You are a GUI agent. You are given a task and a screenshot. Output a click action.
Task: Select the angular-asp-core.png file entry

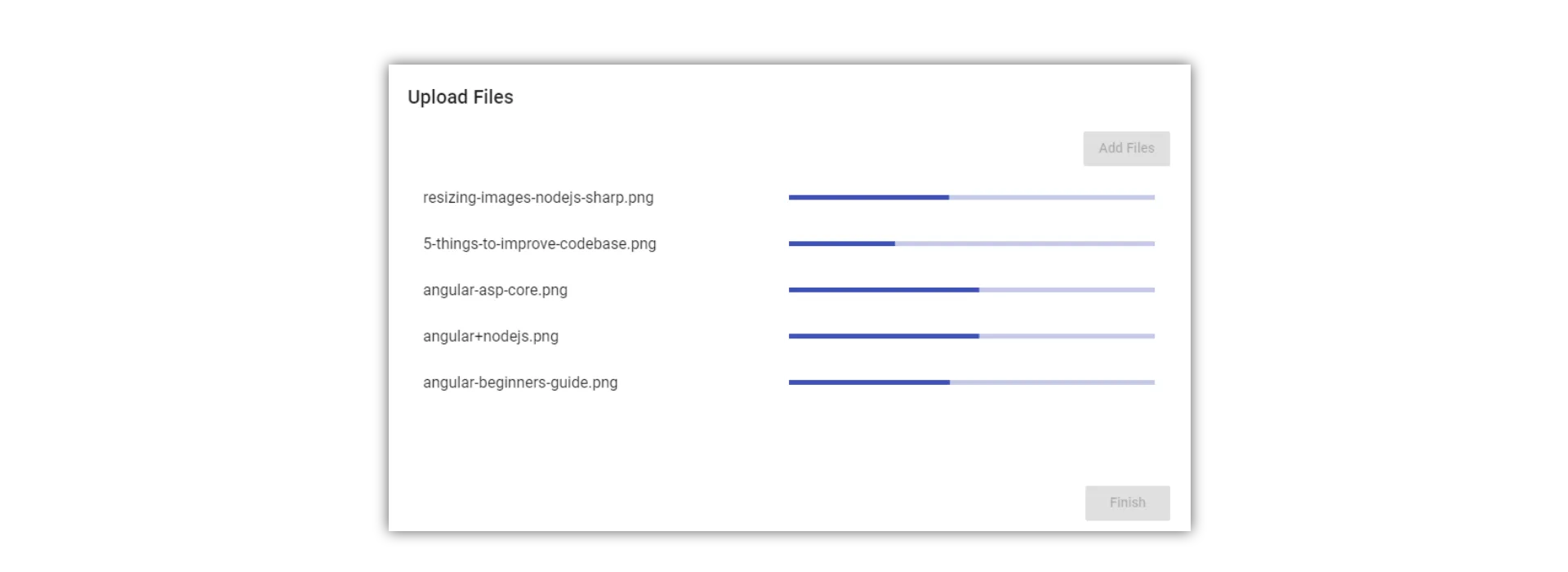point(495,290)
